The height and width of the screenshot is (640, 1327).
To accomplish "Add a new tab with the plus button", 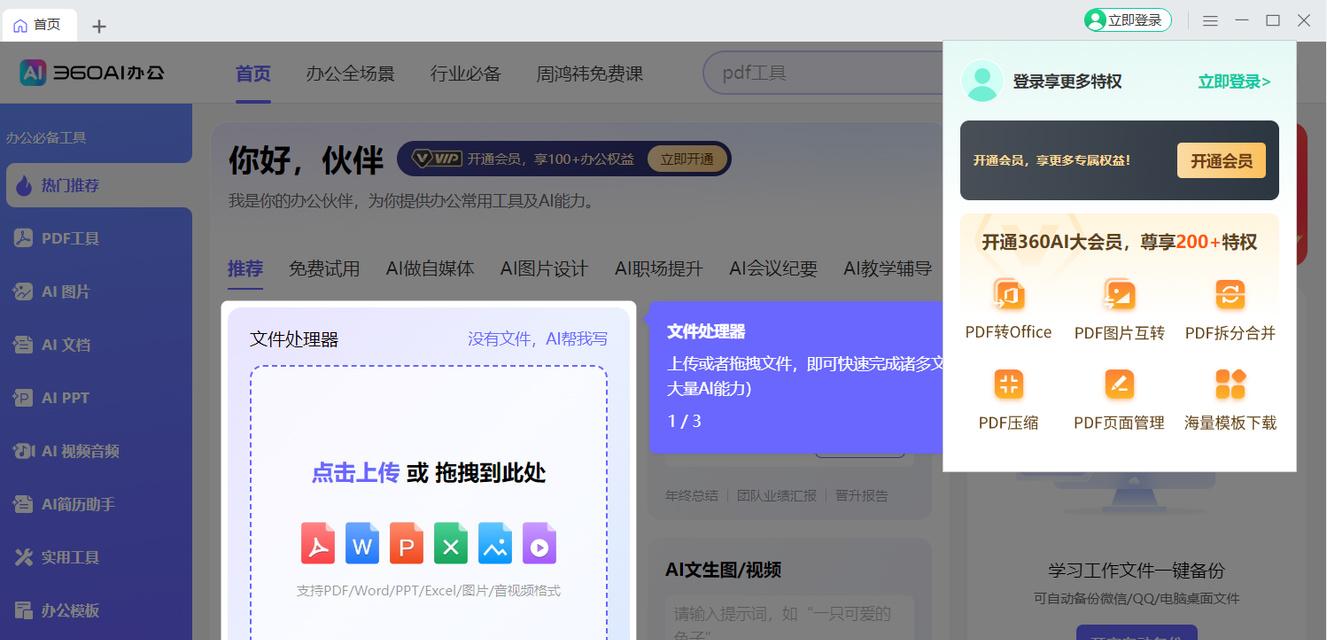I will click(x=99, y=26).
